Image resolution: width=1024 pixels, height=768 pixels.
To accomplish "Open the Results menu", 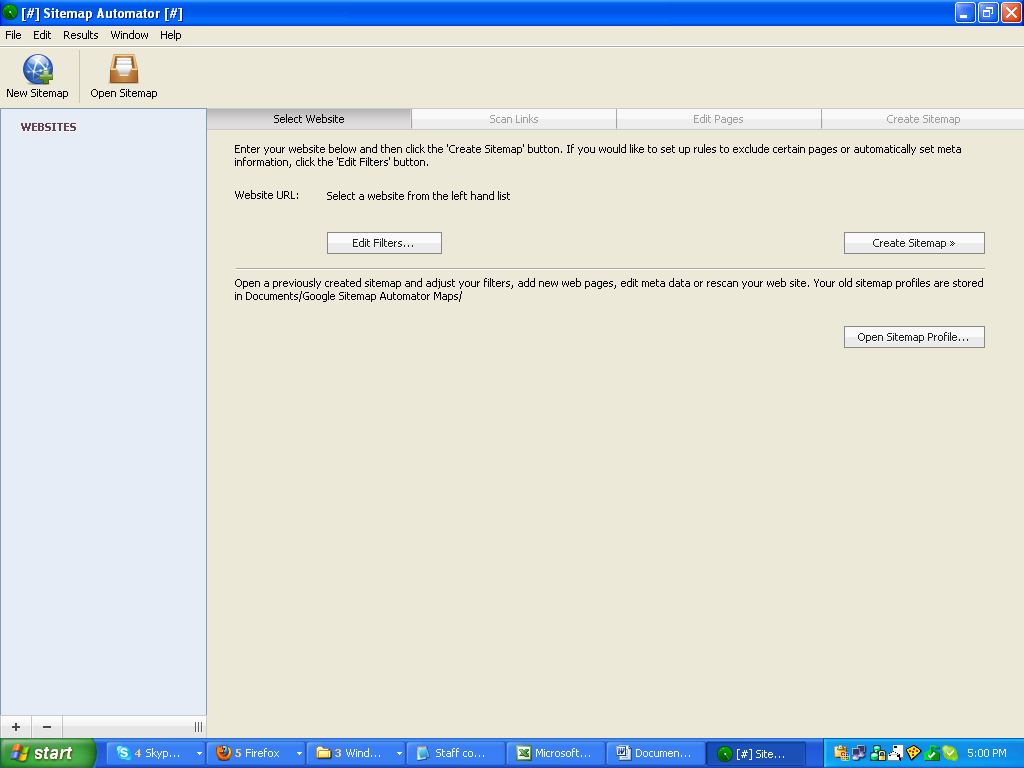I will click(x=80, y=35).
